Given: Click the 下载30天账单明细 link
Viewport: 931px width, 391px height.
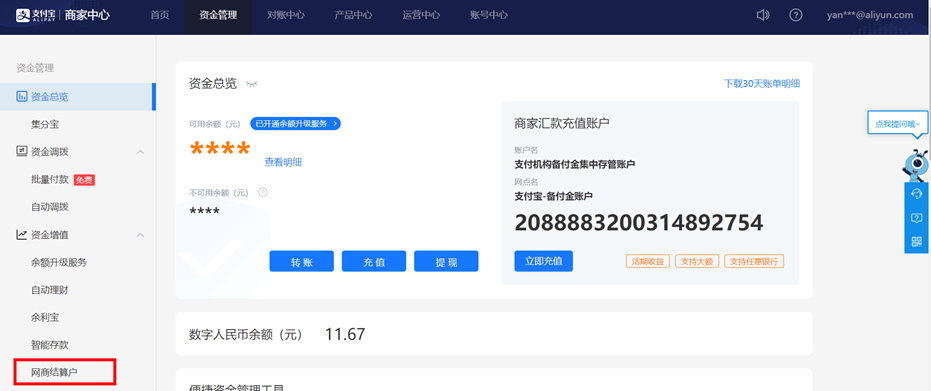Looking at the screenshot, I should coord(762,84).
